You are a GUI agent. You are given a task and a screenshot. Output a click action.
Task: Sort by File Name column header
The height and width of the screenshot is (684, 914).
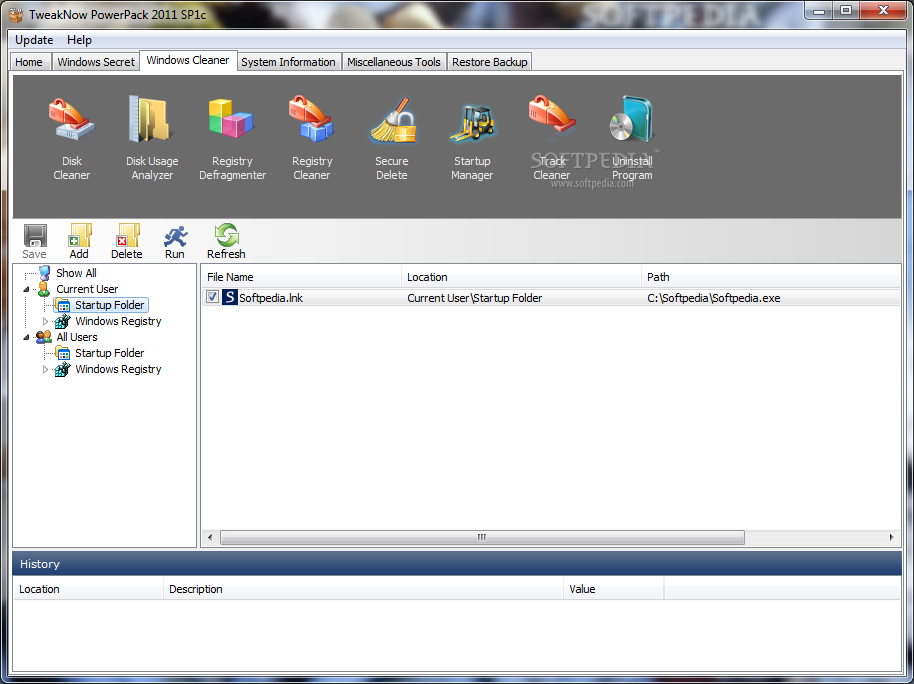click(301, 277)
